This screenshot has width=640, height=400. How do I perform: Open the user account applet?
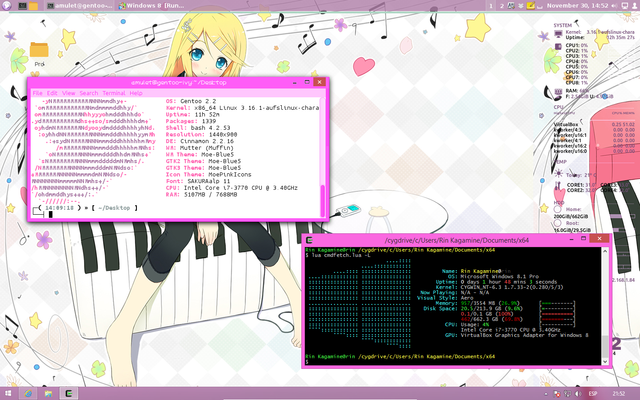tap(634, 6)
